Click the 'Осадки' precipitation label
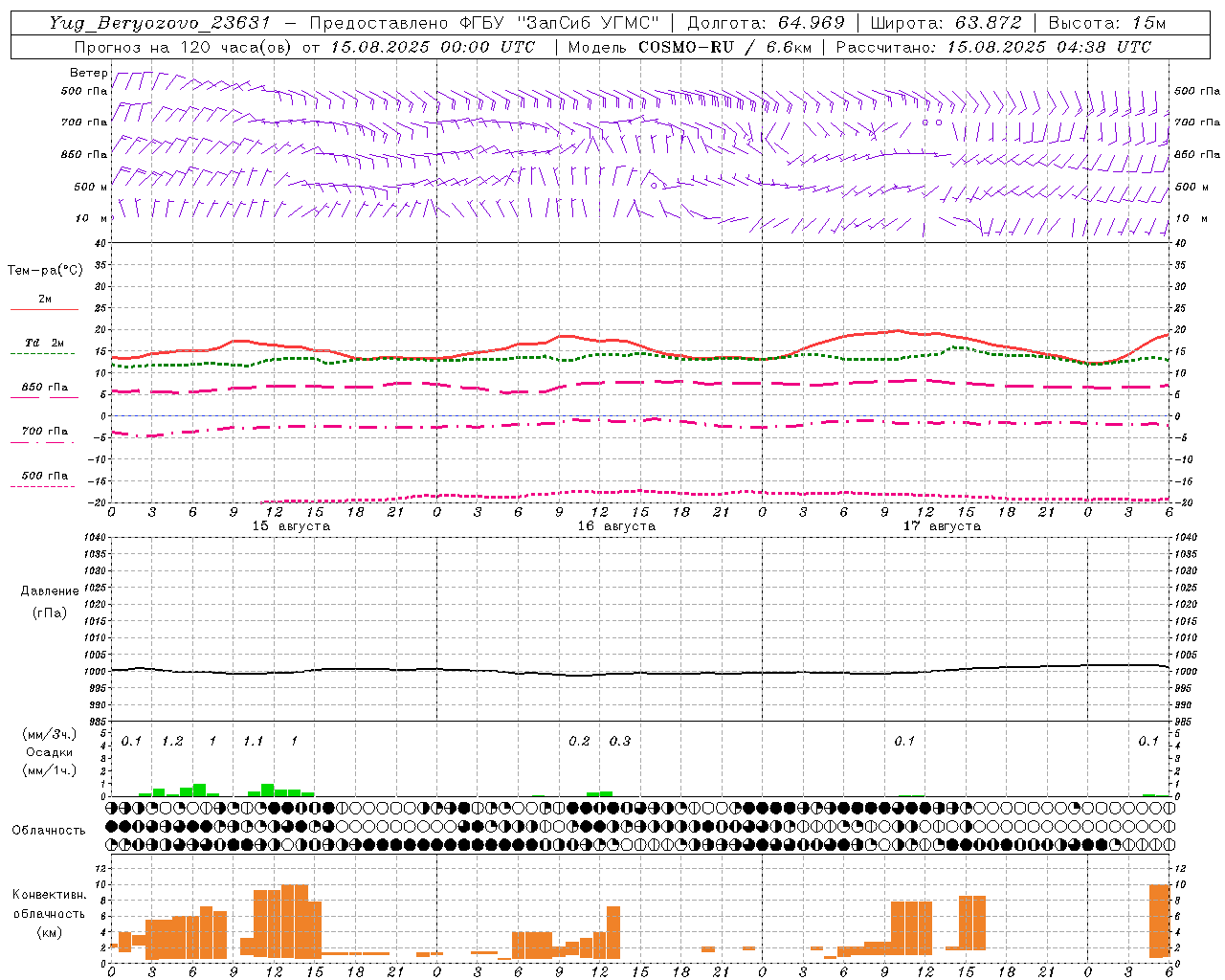1225x980 pixels. click(x=49, y=752)
